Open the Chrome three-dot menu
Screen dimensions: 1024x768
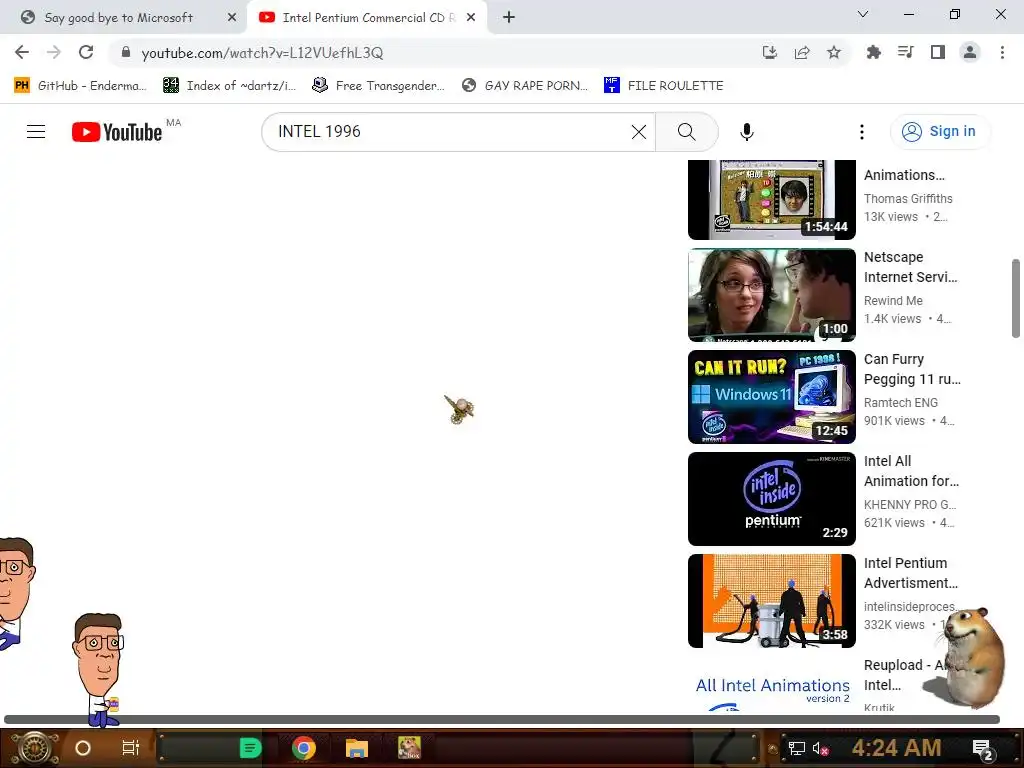(x=1002, y=52)
